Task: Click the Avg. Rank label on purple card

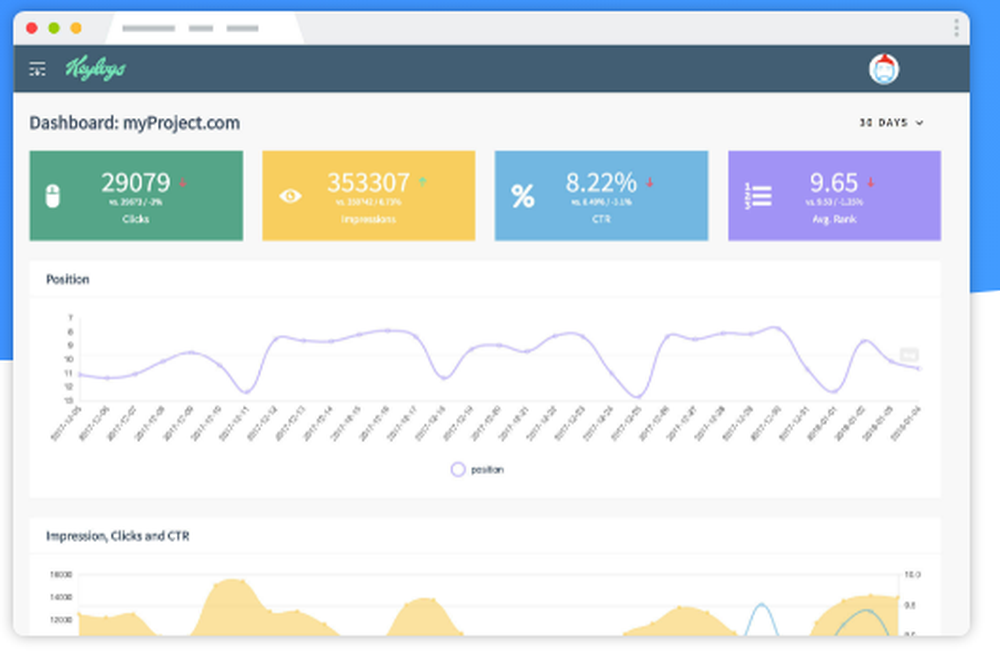Action: (834, 219)
